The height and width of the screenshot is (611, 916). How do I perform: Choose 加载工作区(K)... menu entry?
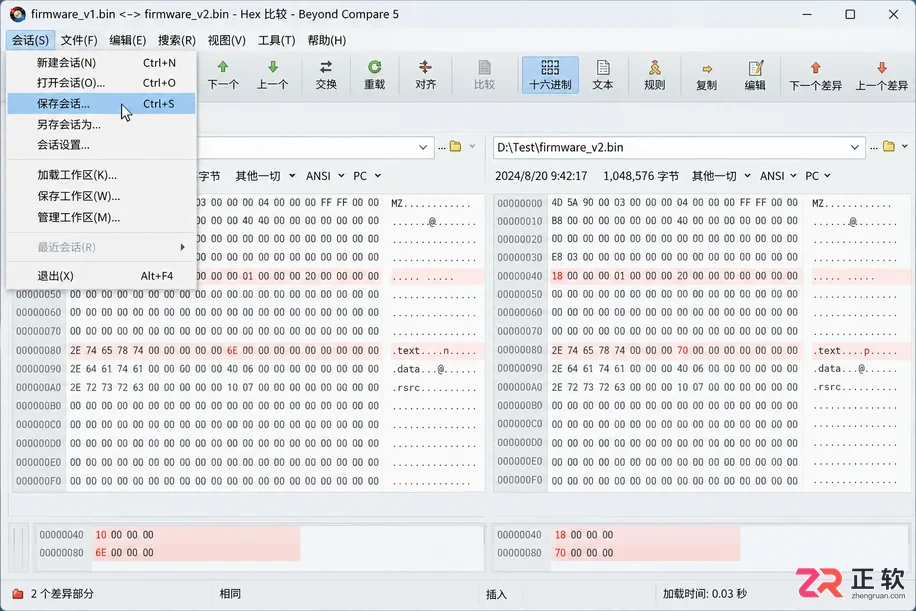click(101, 175)
